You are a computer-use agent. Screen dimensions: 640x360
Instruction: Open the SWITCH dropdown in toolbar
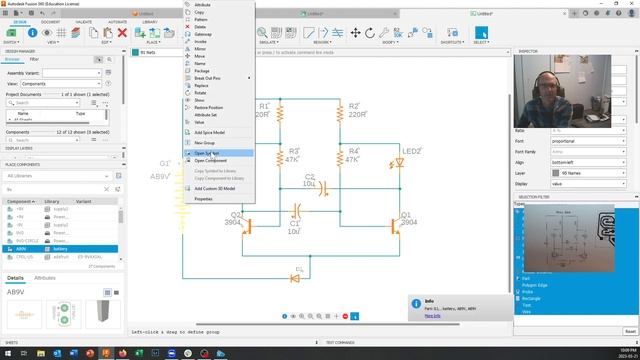(x=11, y=42)
